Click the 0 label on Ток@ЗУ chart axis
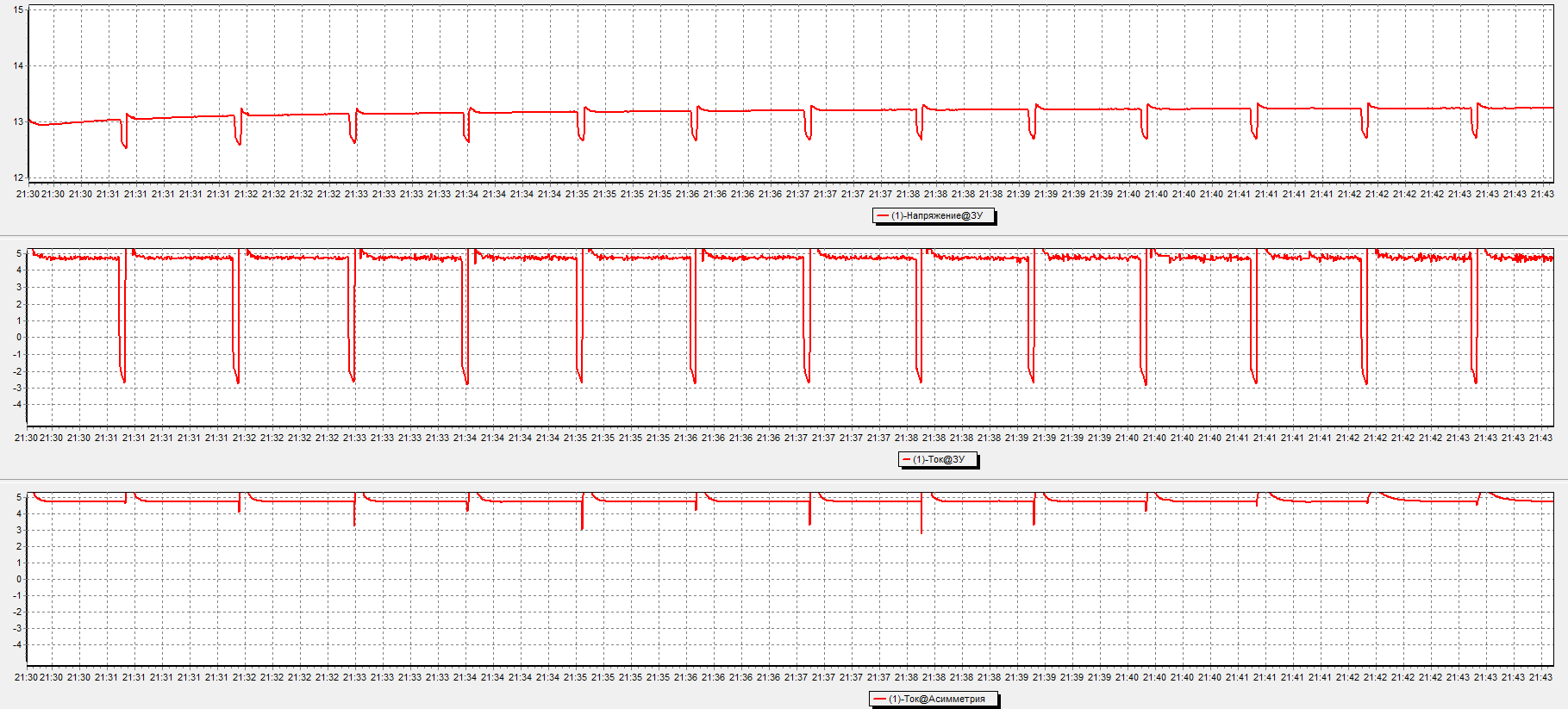 (x=19, y=337)
